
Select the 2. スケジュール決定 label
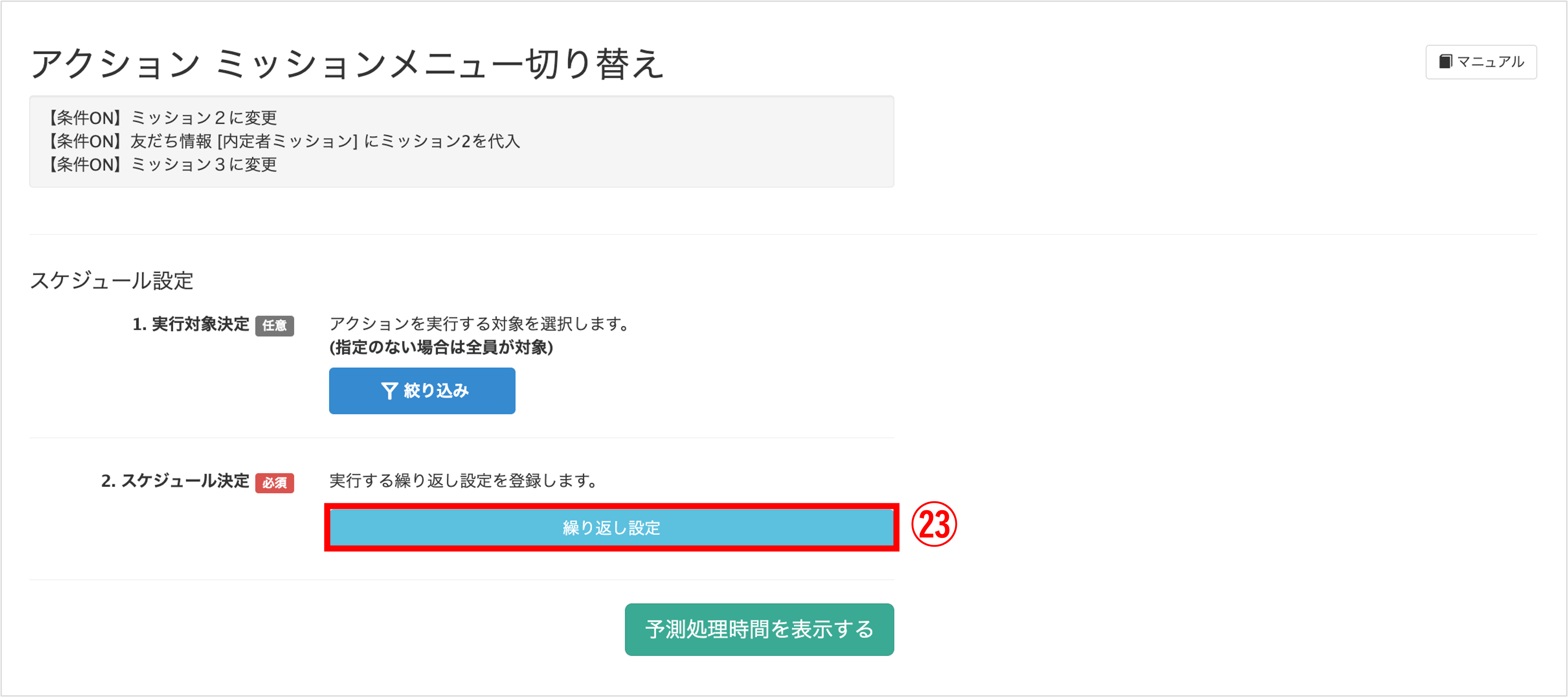click(x=175, y=481)
